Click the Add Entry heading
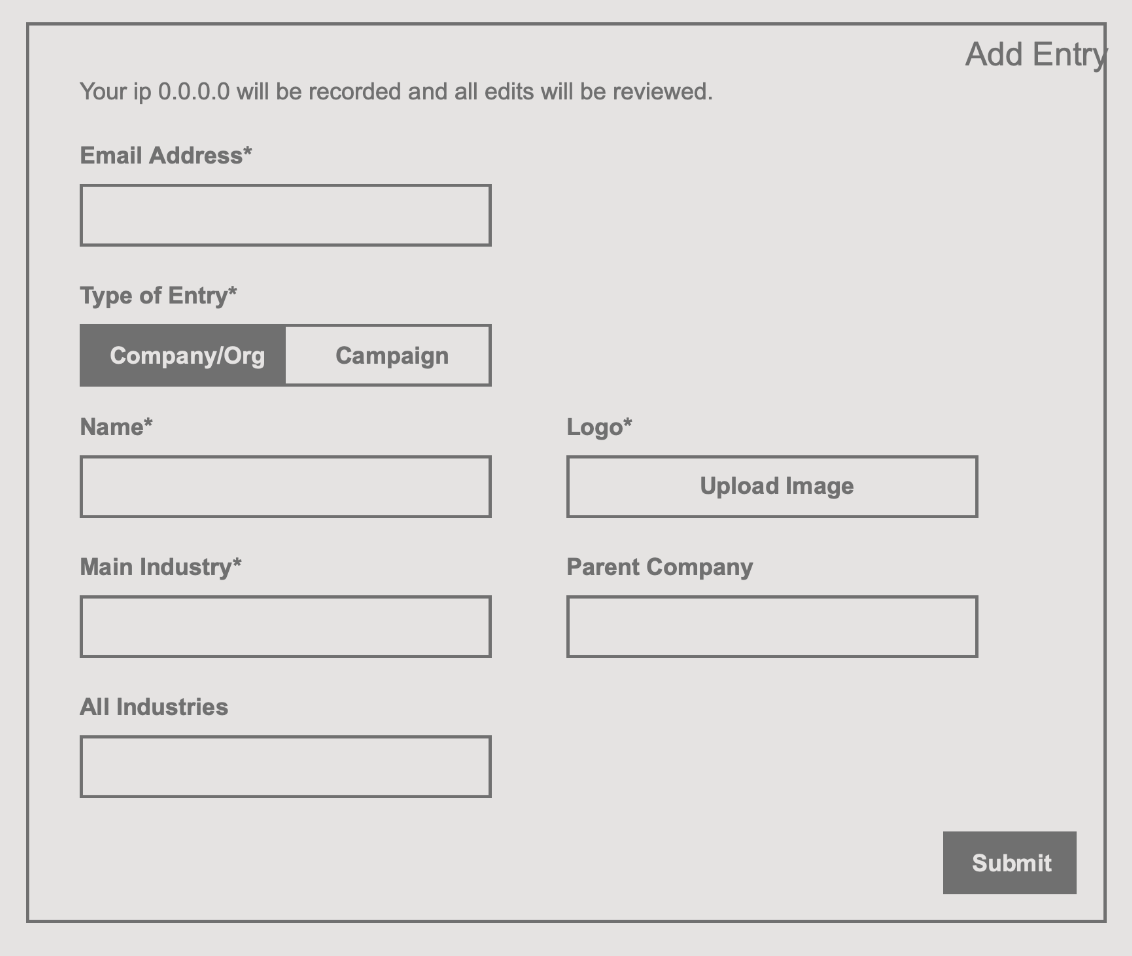The image size is (1132, 956). coord(1035,55)
